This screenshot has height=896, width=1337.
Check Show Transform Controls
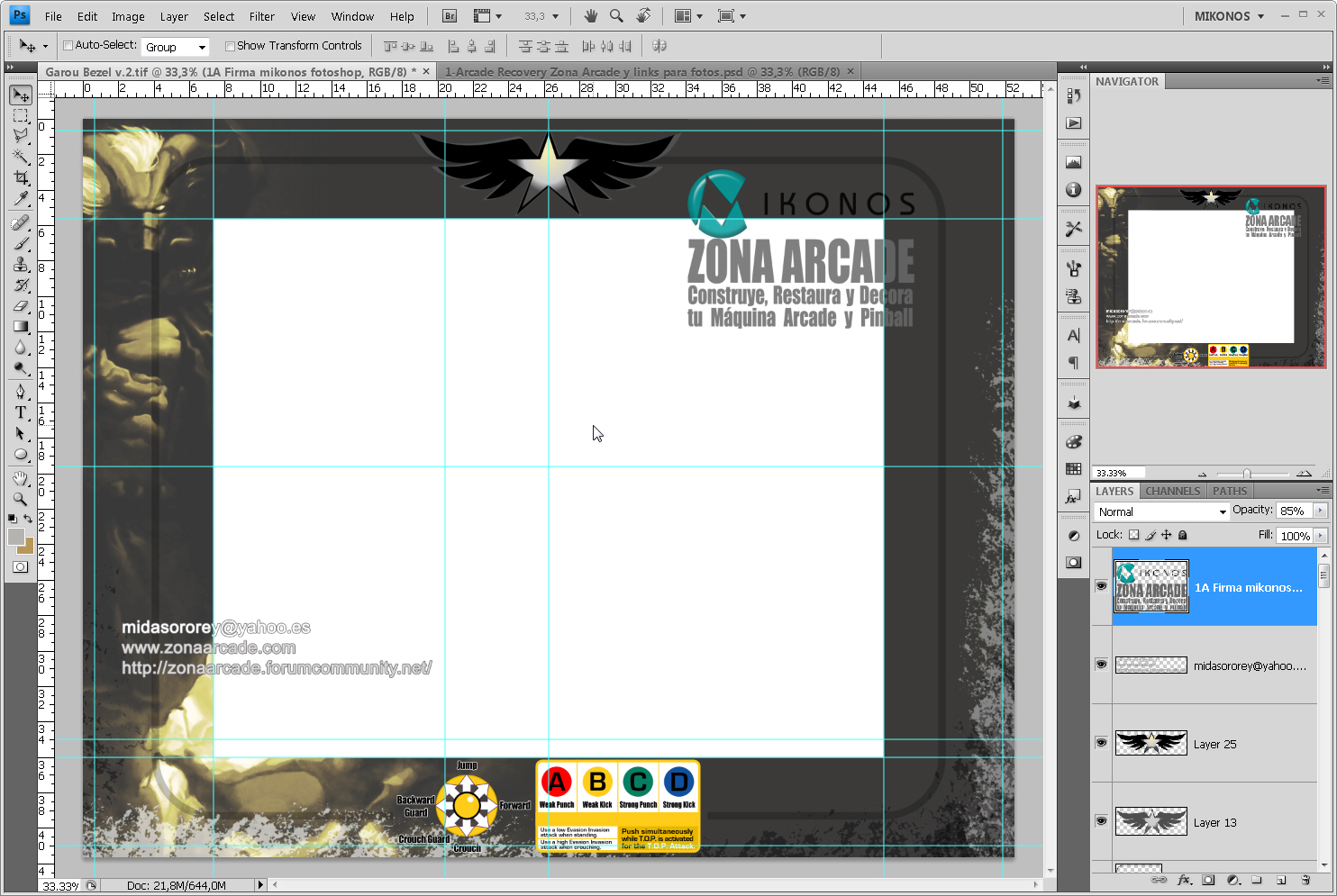[230, 46]
